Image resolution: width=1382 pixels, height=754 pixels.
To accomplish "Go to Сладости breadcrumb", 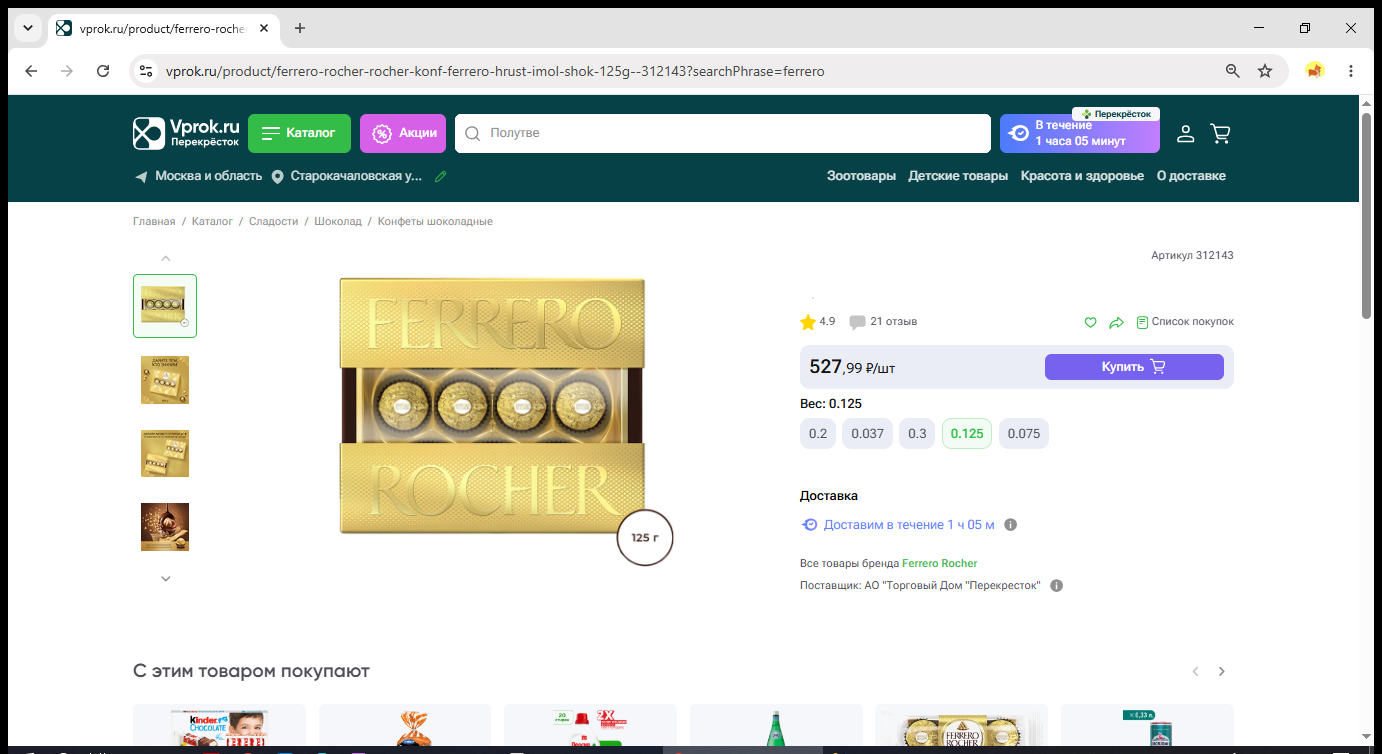I will [x=274, y=221].
